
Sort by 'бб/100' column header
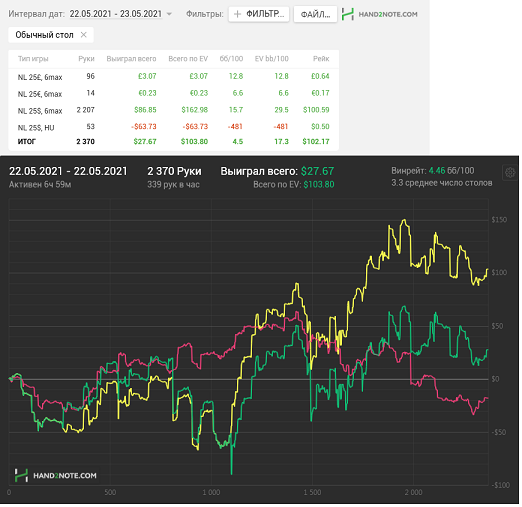[231, 59]
